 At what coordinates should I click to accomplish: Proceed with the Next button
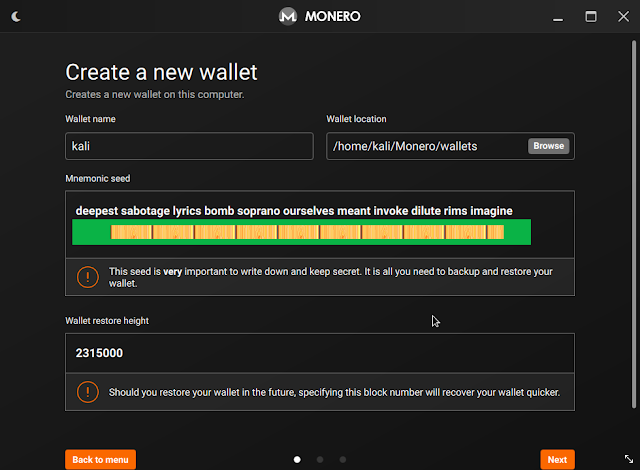tap(557, 460)
